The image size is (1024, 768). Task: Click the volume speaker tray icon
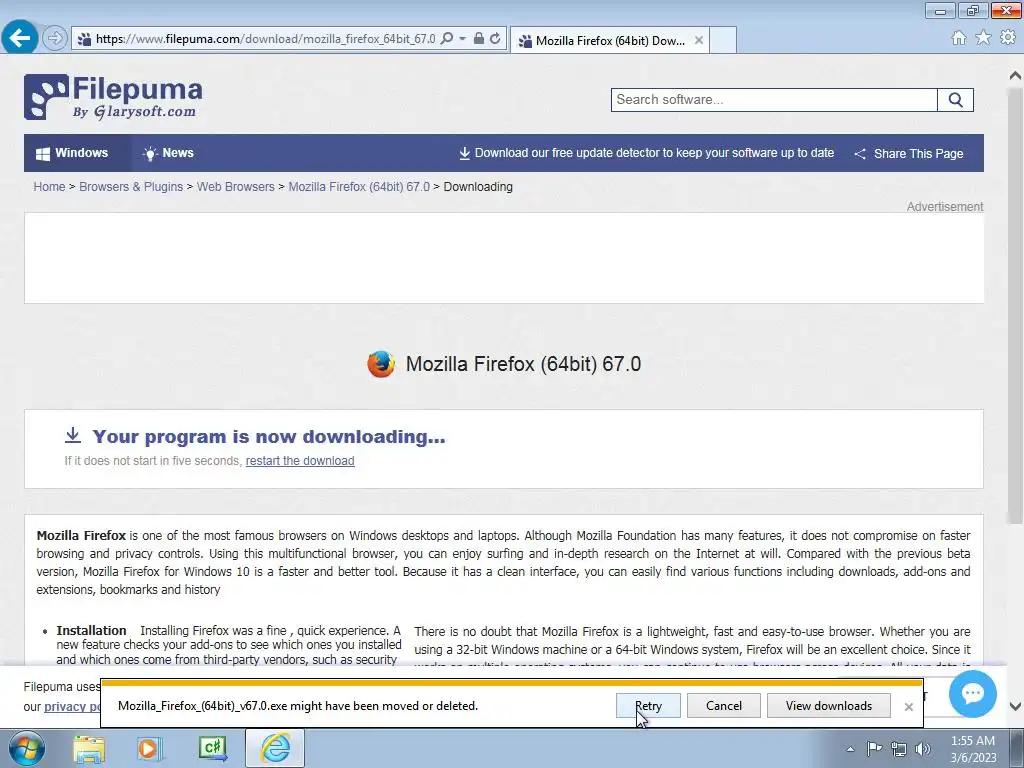[x=923, y=749]
